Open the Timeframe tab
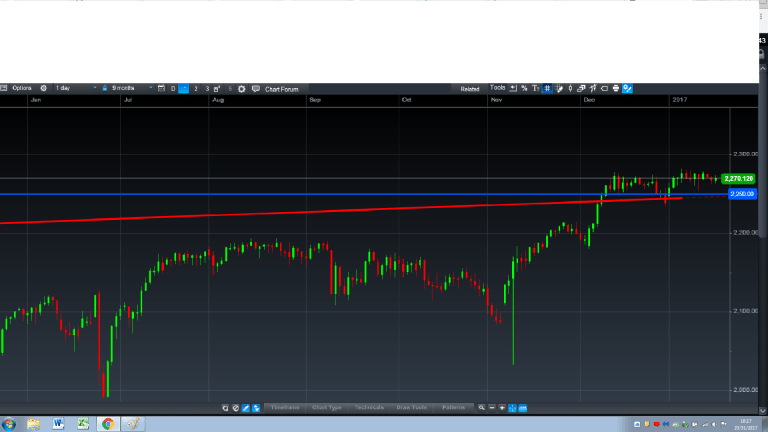 coord(285,408)
